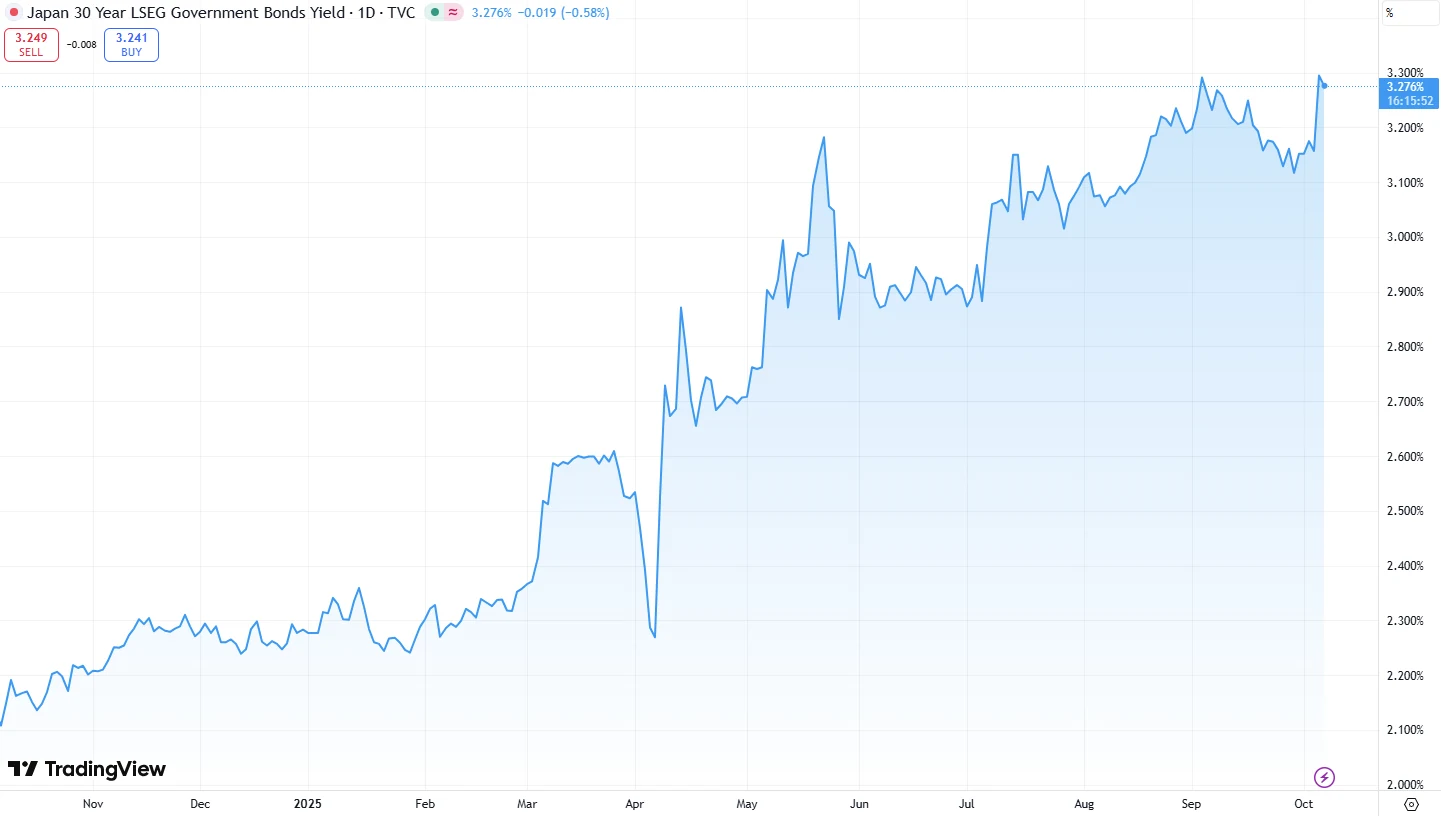
Task: Click the Feb label on time axis
Action: point(425,804)
